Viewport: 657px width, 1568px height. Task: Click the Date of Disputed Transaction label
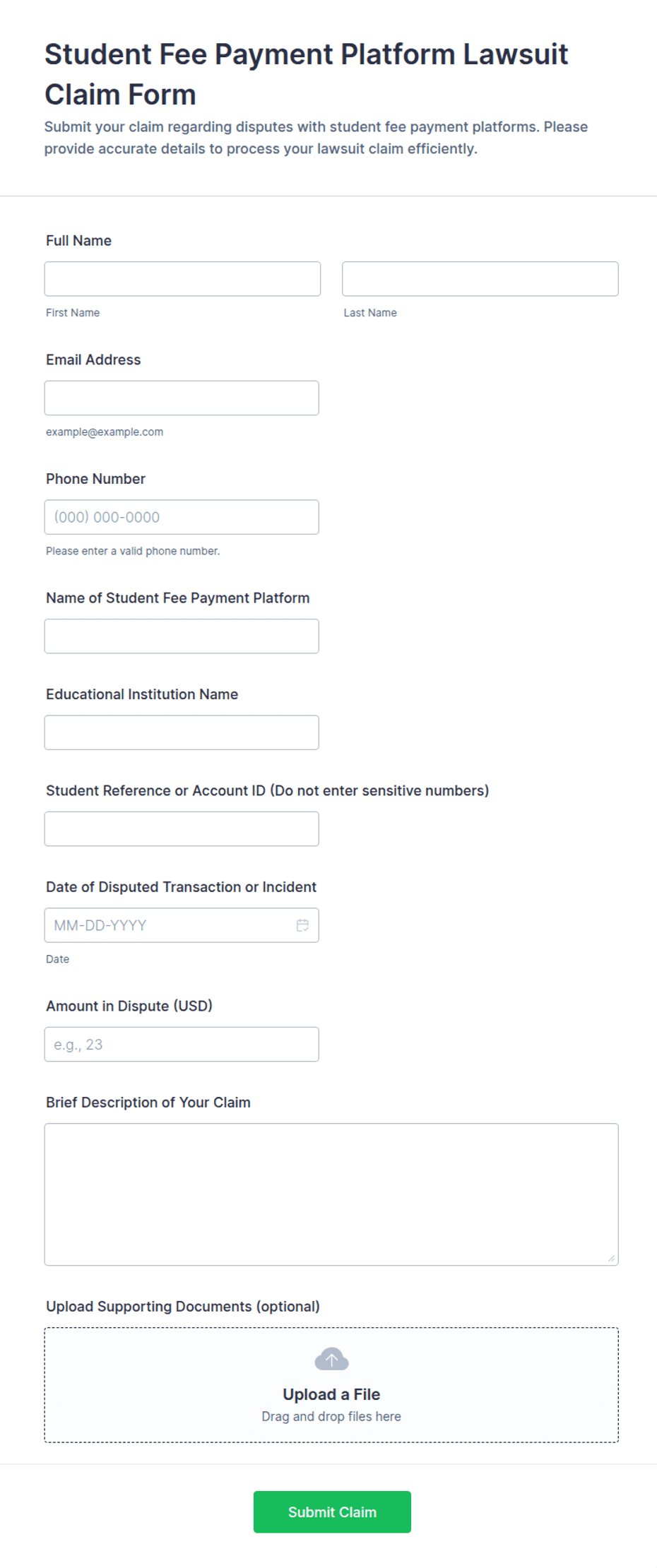pyautogui.click(x=181, y=887)
